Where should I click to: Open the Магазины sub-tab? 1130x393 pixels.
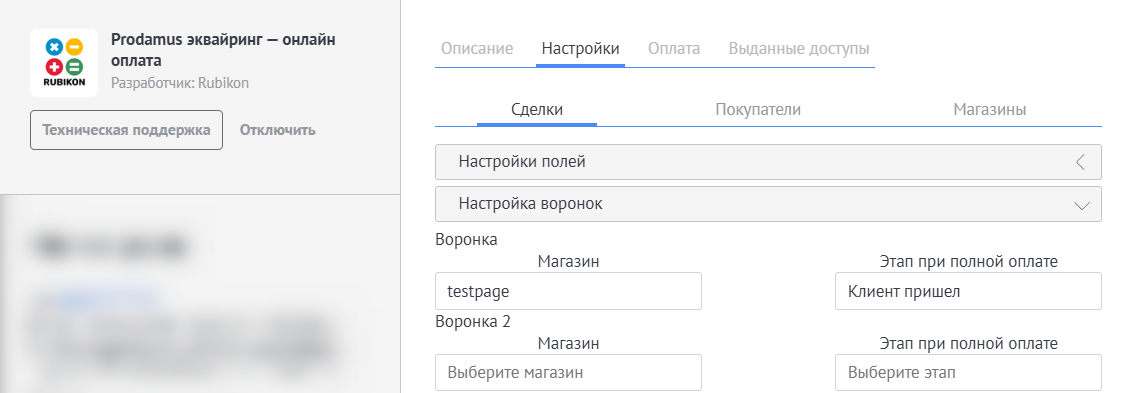tap(990, 110)
